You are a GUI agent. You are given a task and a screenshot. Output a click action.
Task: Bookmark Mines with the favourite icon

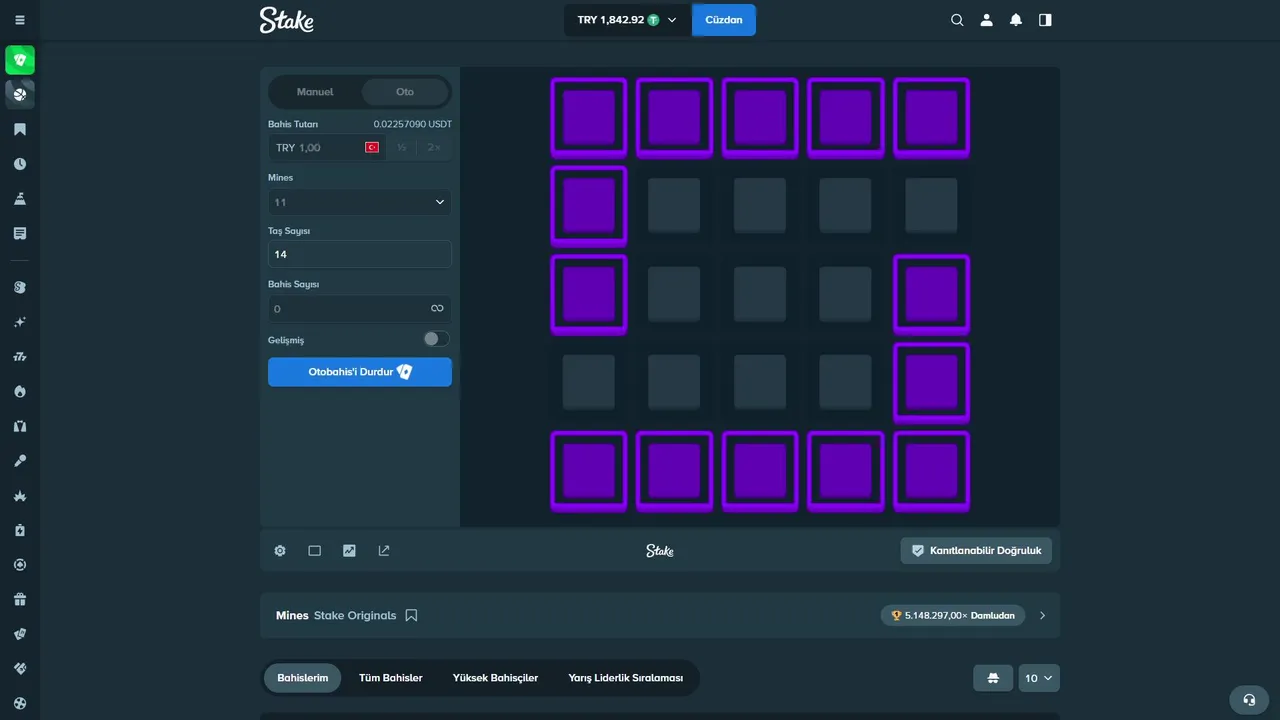click(x=411, y=616)
